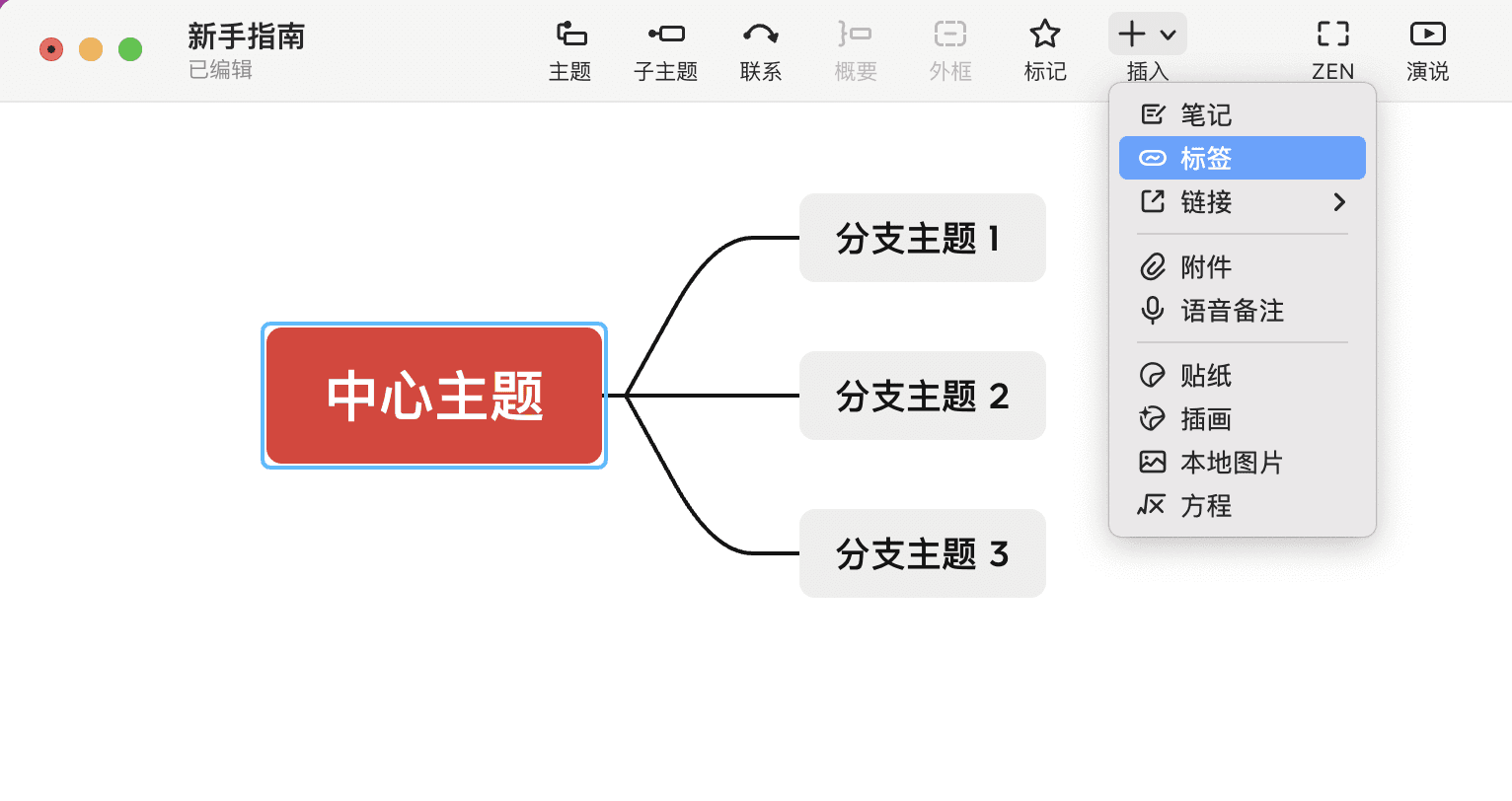Click the Topic (主题) toolbar icon

pos(571,35)
